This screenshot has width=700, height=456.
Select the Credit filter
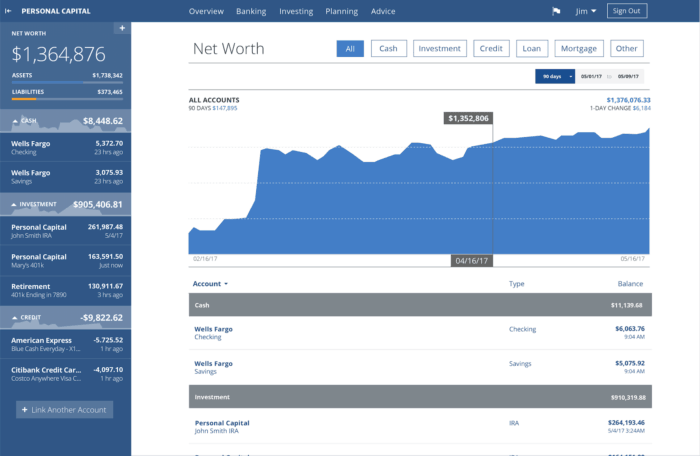(491, 49)
